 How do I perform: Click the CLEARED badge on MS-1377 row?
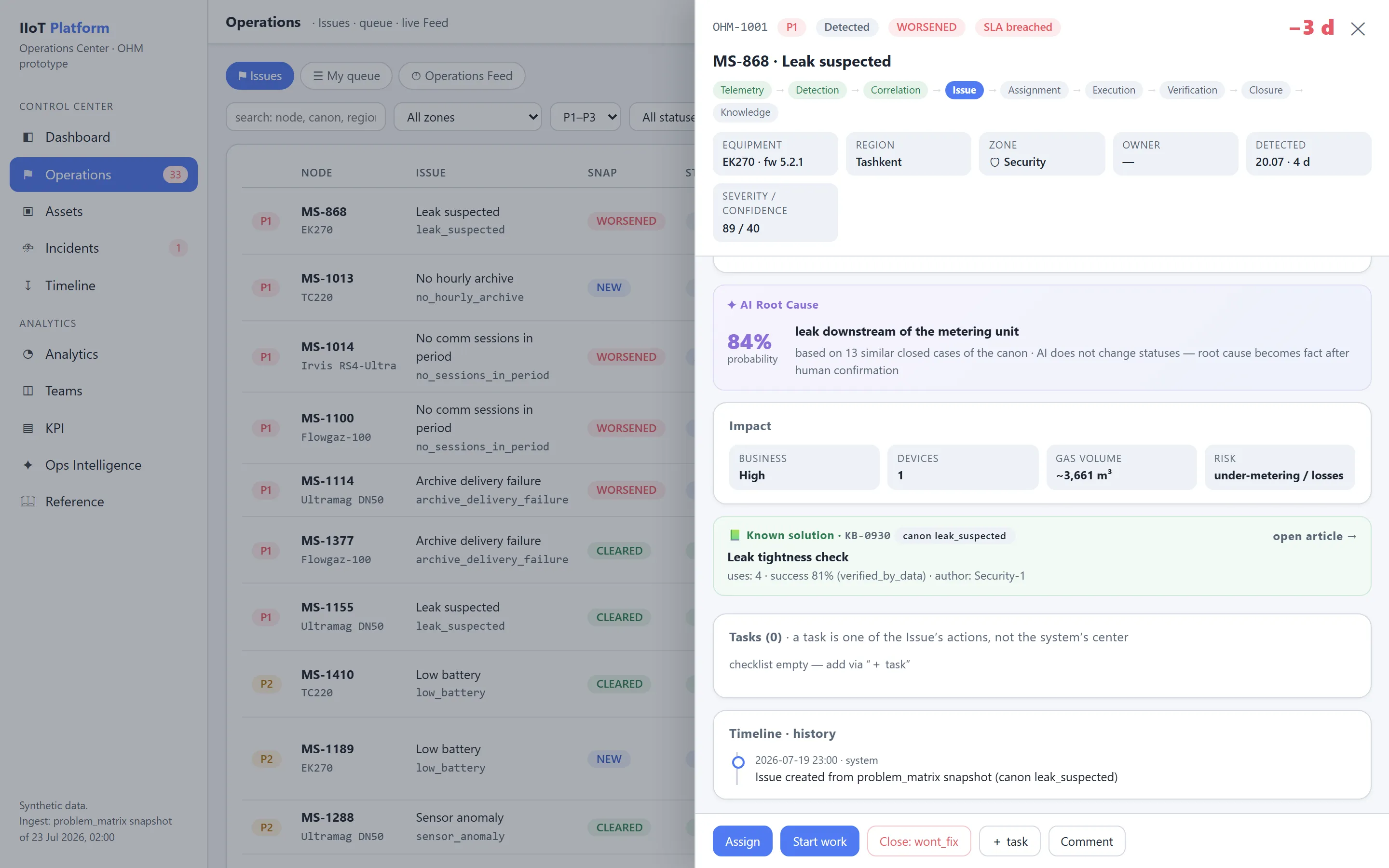(619, 551)
